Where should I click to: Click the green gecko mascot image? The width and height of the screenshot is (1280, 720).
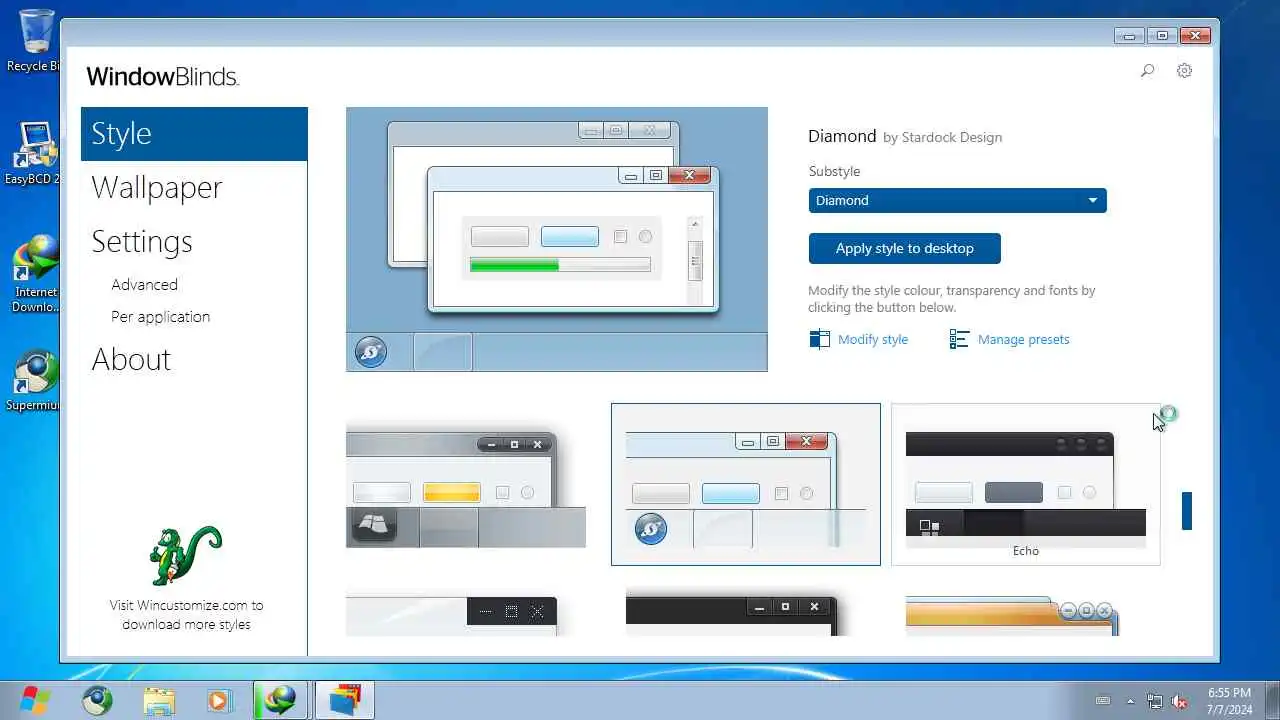186,555
